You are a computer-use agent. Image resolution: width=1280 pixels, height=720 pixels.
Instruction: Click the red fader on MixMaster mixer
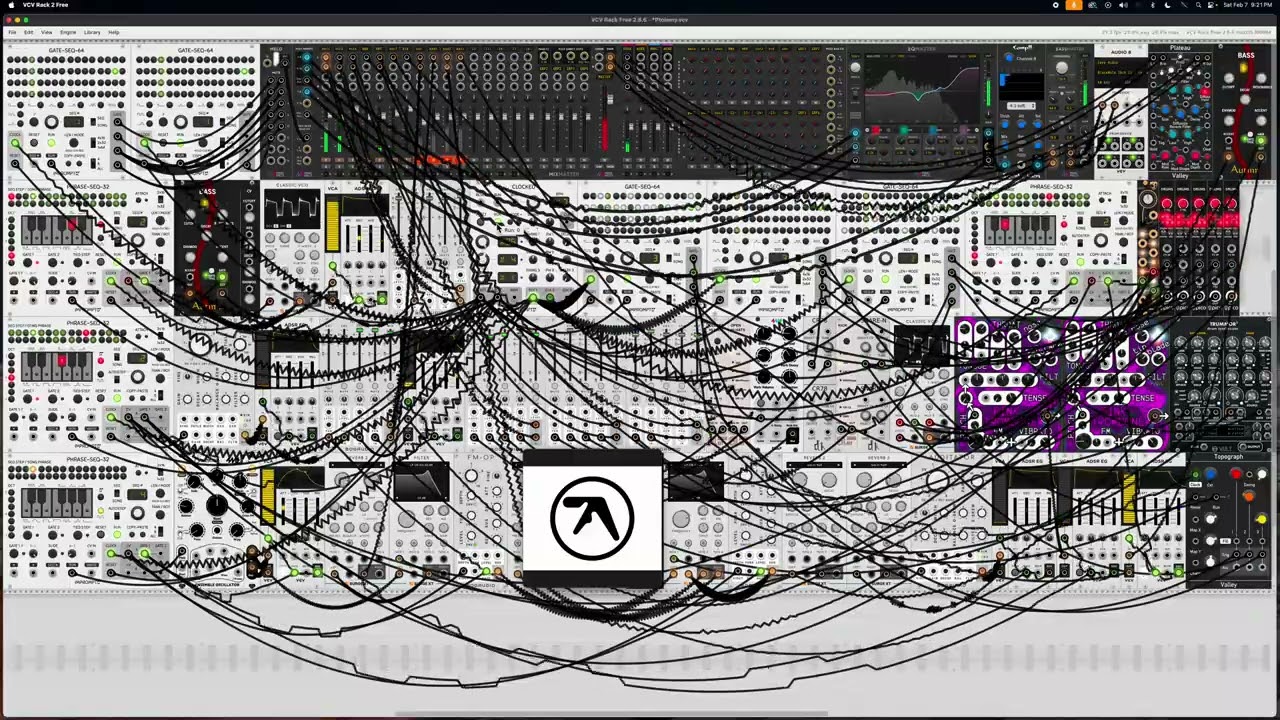pos(605,135)
